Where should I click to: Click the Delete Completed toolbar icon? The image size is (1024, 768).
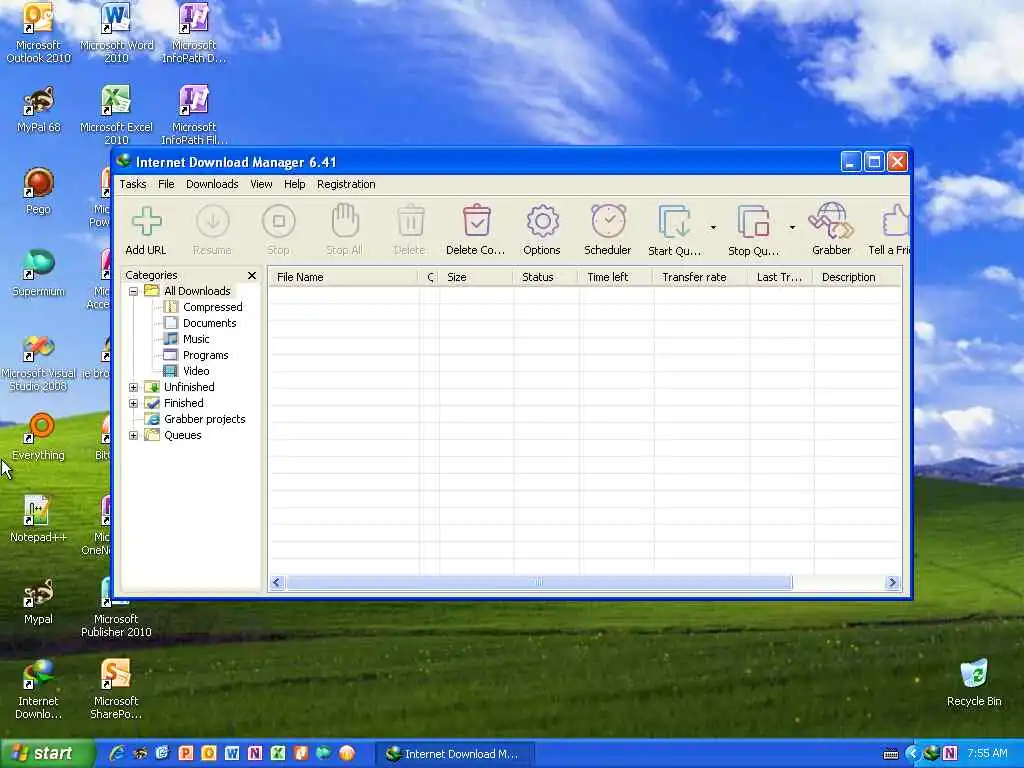pos(476,220)
